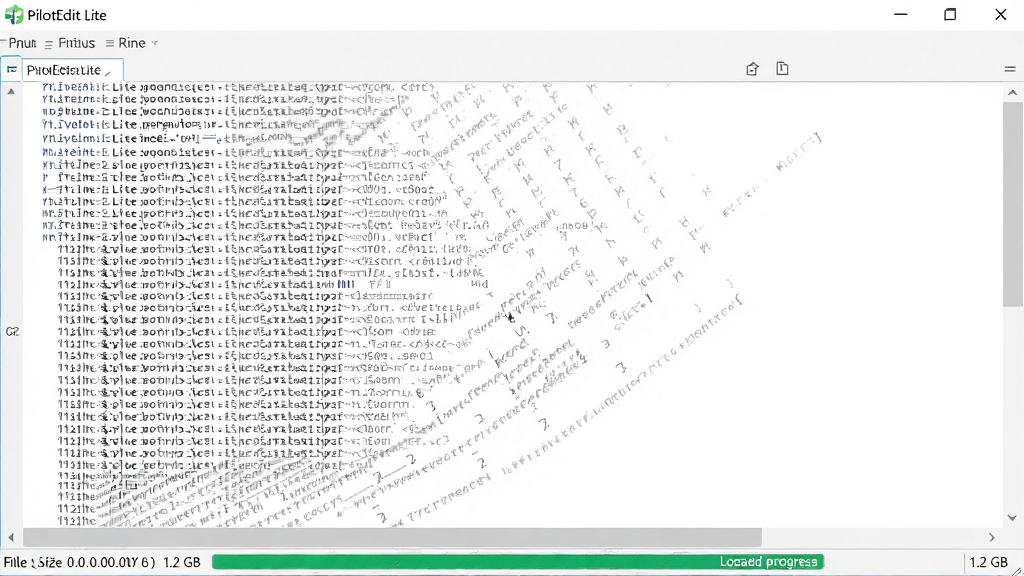Click the PilotEdit Lite app logo
1024x576 pixels.
click(x=14, y=15)
